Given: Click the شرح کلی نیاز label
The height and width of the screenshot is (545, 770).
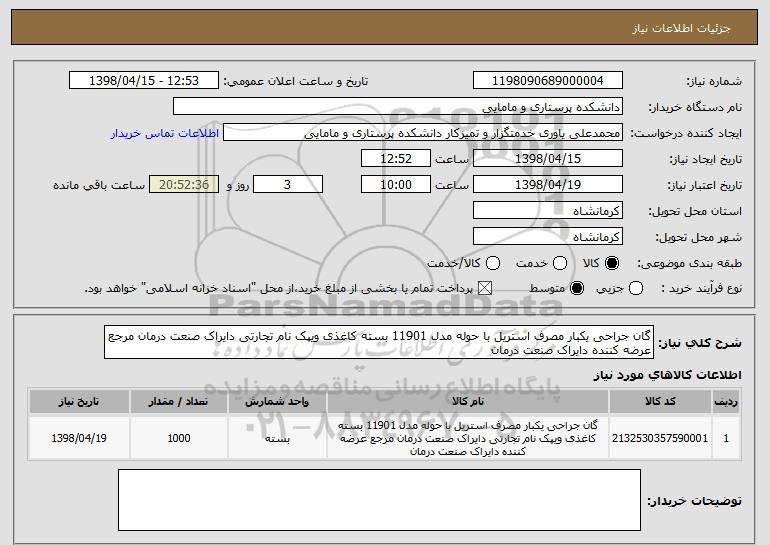Looking at the screenshot, I should click(700, 343).
